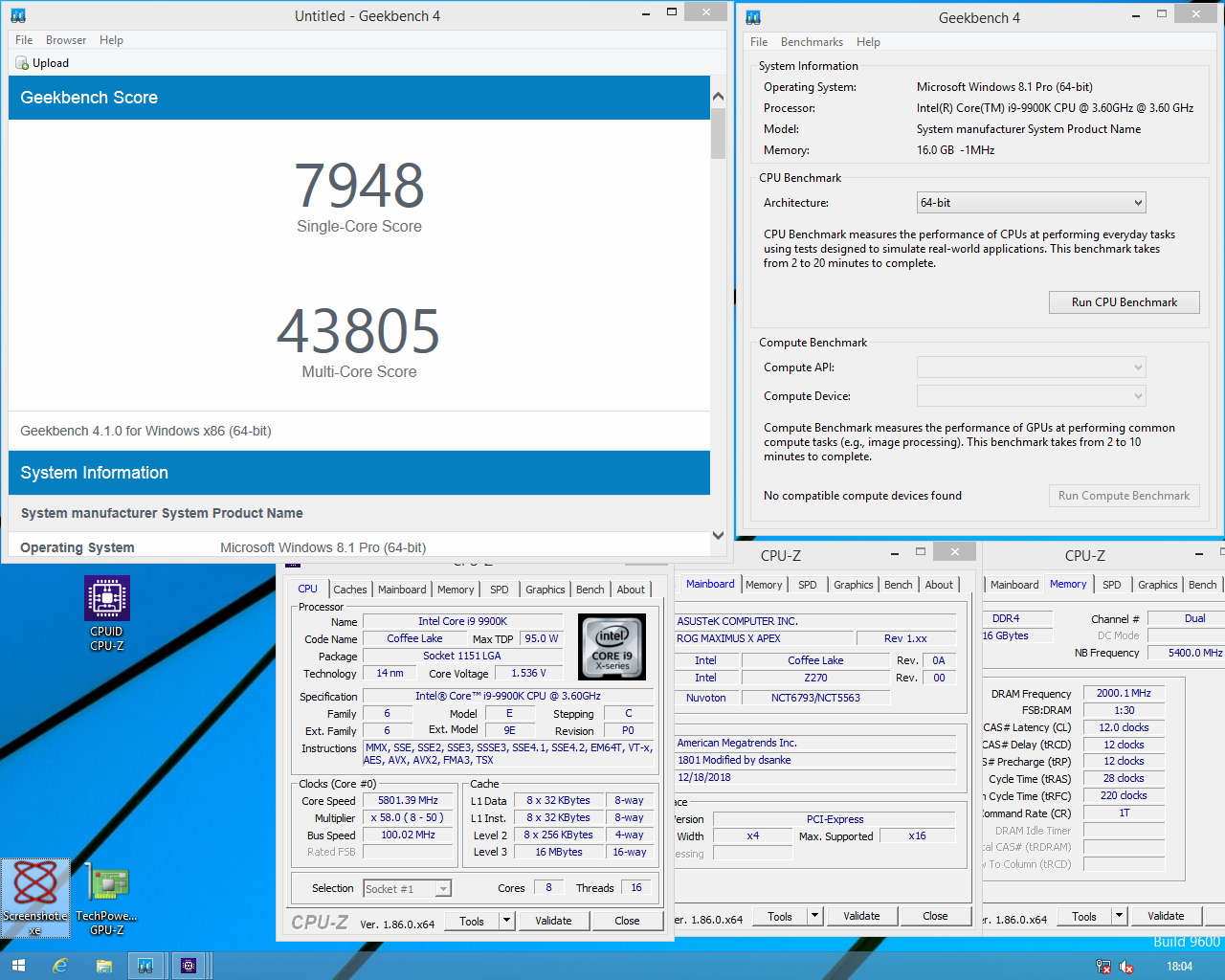Image resolution: width=1225 pixels, height=980 pixels.
Task: Click the Core Speed 5801.39 MHz field
Action: (x=408, y=801)
